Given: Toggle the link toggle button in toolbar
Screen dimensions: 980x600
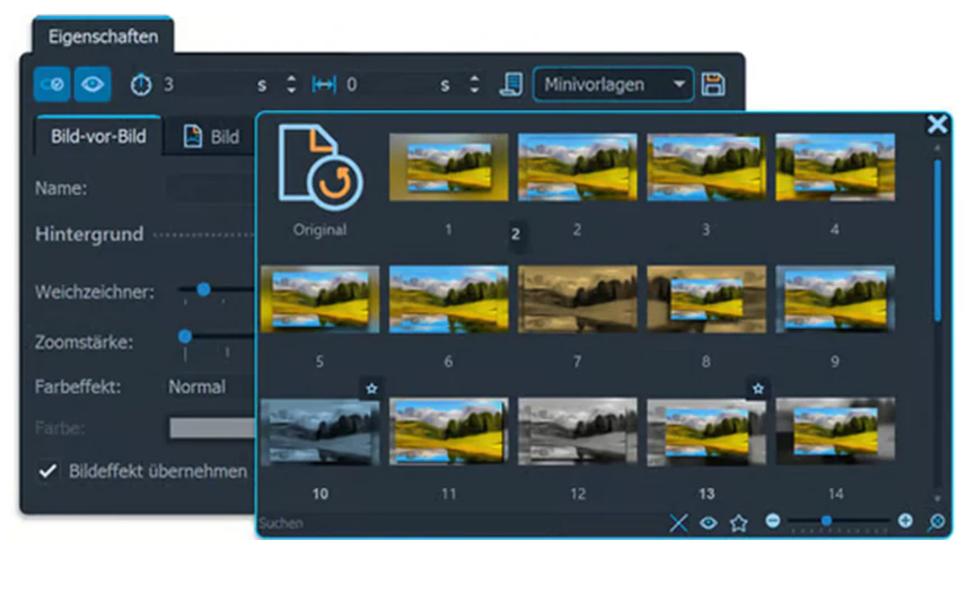Looking at the screenshot, I should (52, 85).
